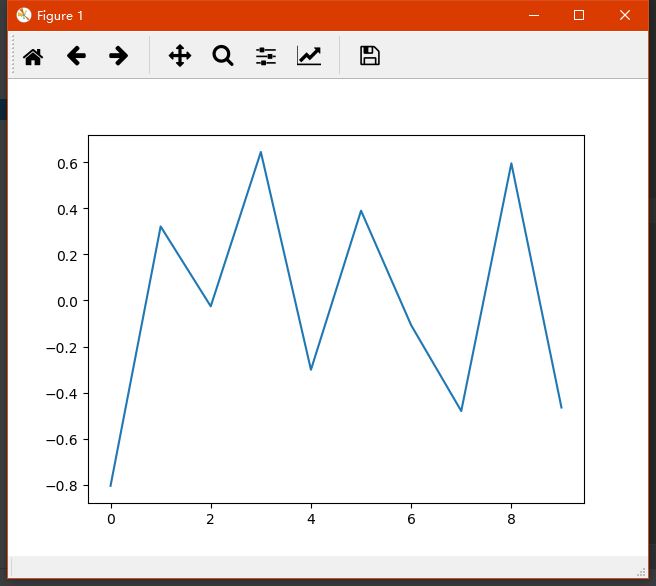Open the Edit axis and curve parameters tool
Screen dimensions: 656x586
[309, 56]
